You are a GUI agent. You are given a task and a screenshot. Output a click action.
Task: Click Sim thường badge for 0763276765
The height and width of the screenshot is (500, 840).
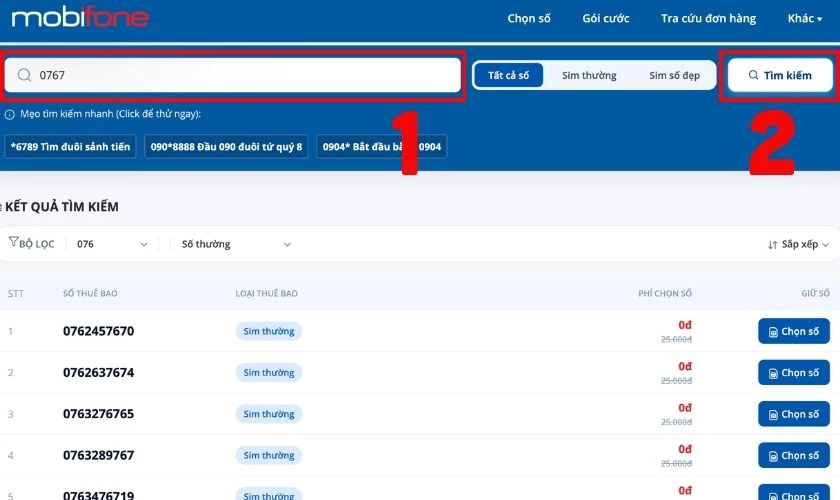269,414
